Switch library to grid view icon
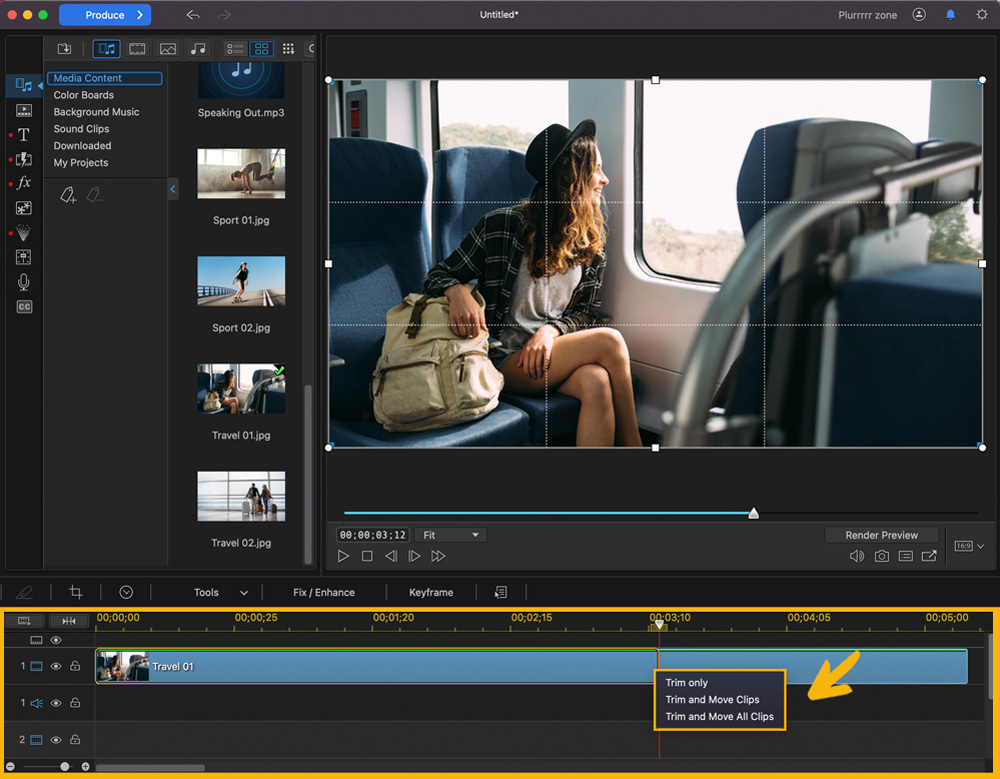The image size is (1000, 779). coord(262,48)
